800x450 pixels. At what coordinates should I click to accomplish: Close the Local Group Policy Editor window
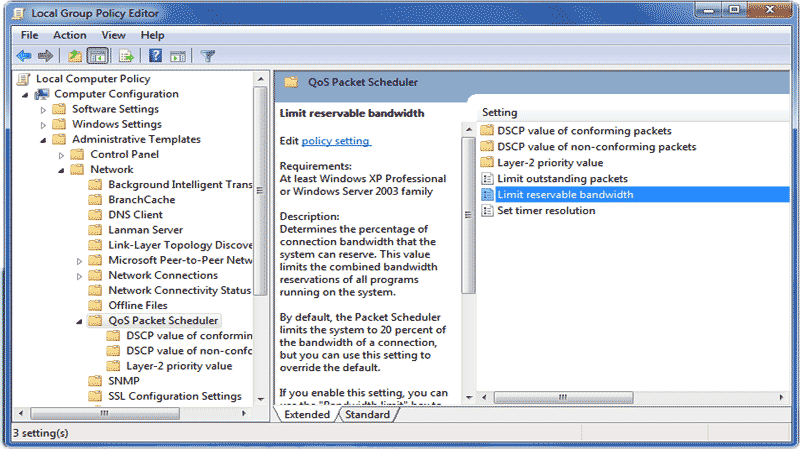770,10
